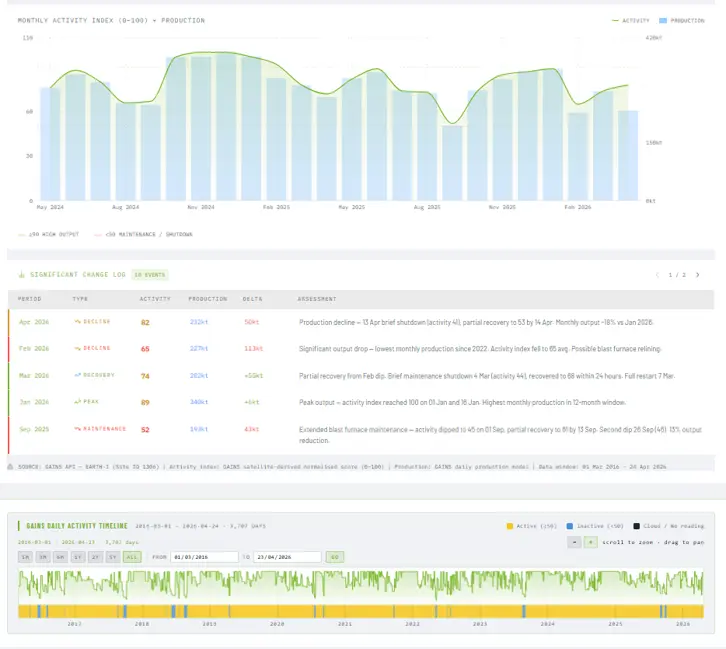The width and height of the screenshot is (726, 649).
Task: Click activity value 52 in Sep 2025 row
Action: point(145,430)
